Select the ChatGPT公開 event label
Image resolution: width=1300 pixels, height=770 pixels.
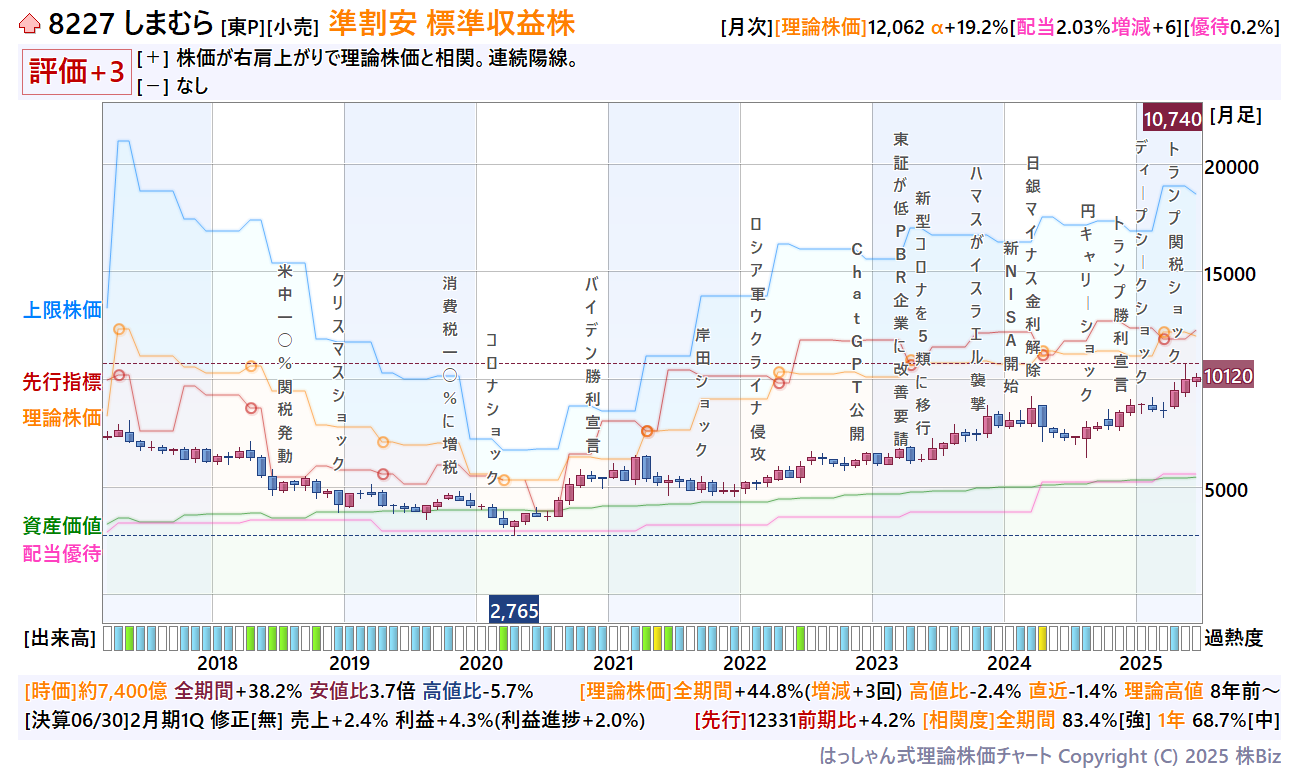pos(856,341)
